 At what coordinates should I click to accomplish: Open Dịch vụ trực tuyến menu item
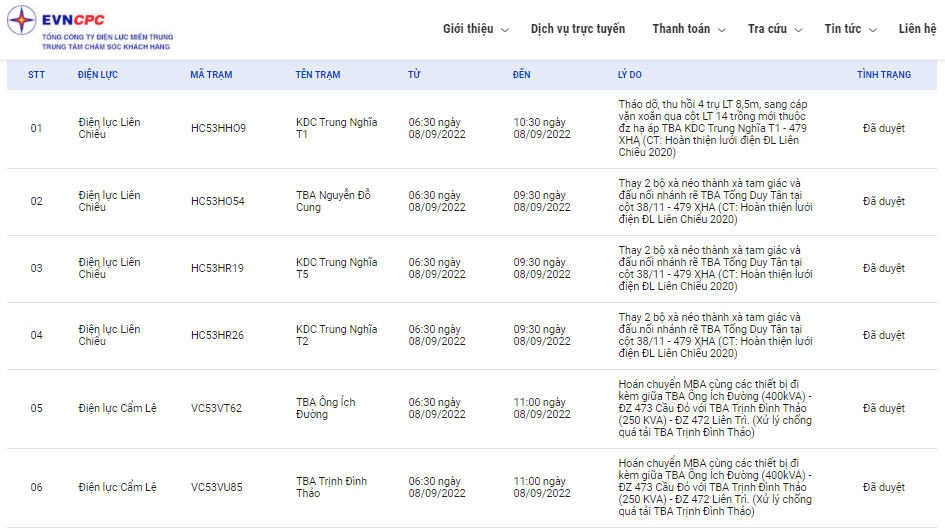(x=578, y=29)
